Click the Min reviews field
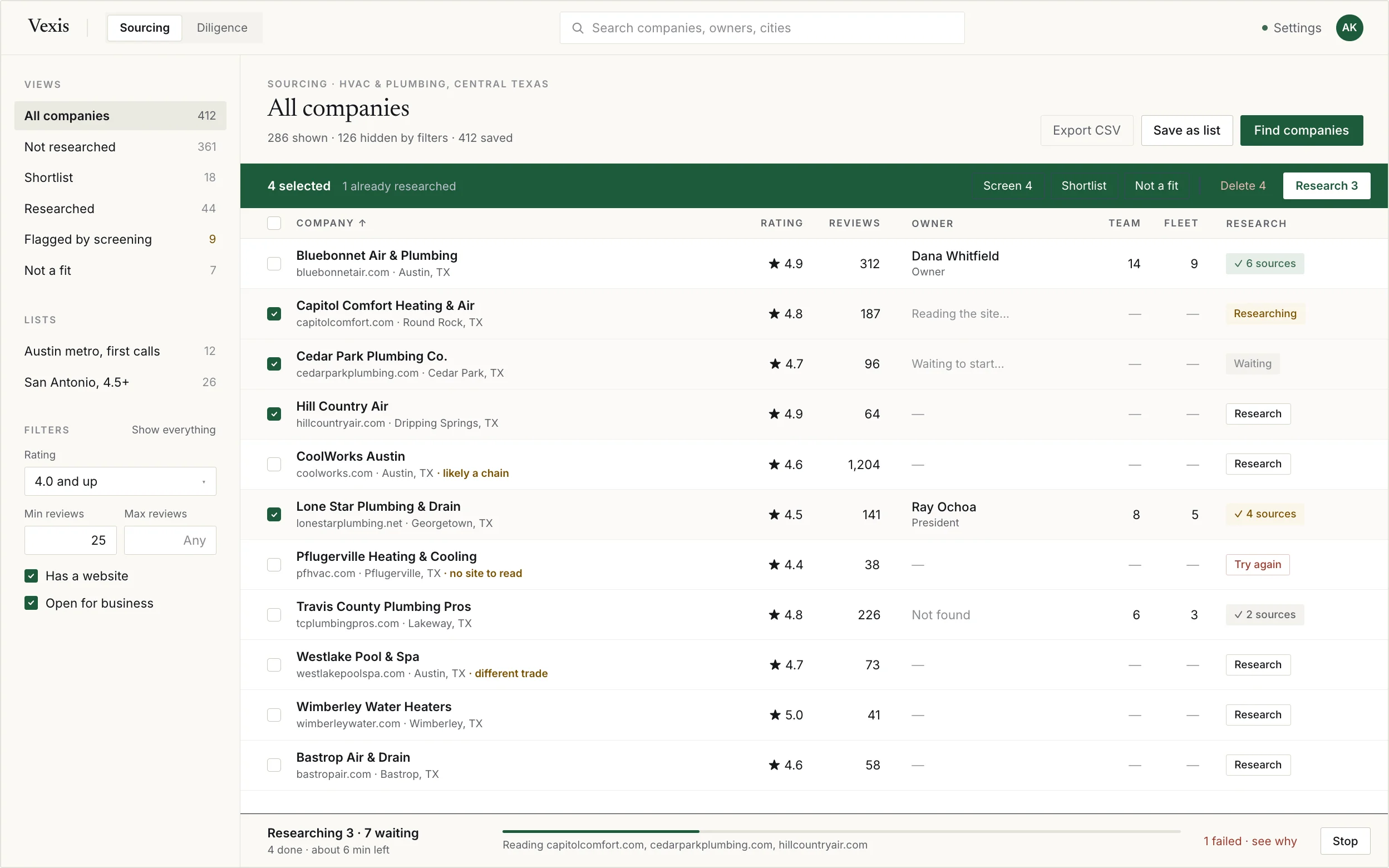 click(x=70, y=540)
